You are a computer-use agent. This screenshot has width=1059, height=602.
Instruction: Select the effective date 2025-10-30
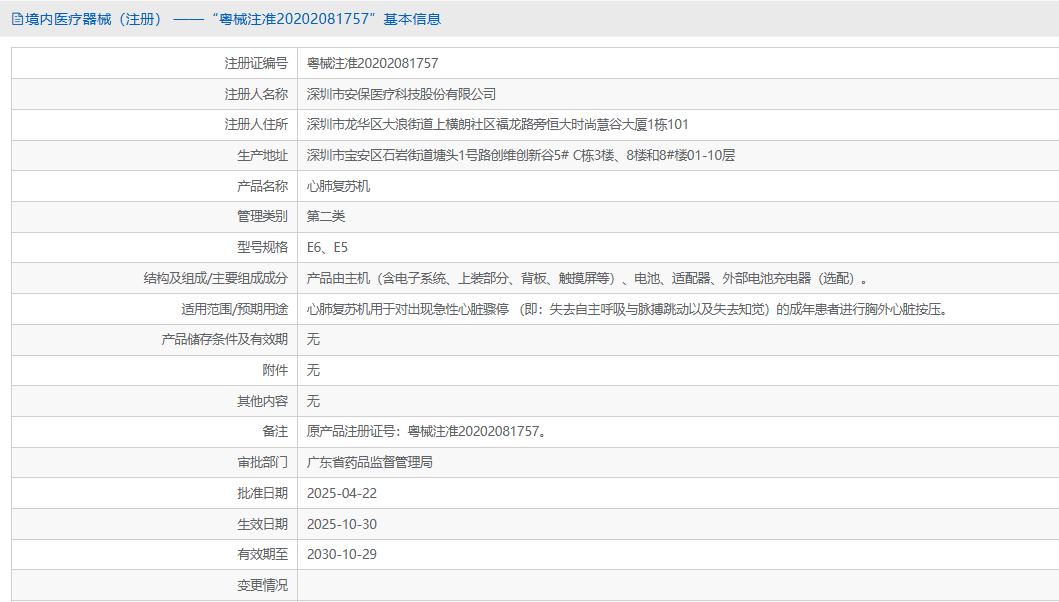click(342, 524)
